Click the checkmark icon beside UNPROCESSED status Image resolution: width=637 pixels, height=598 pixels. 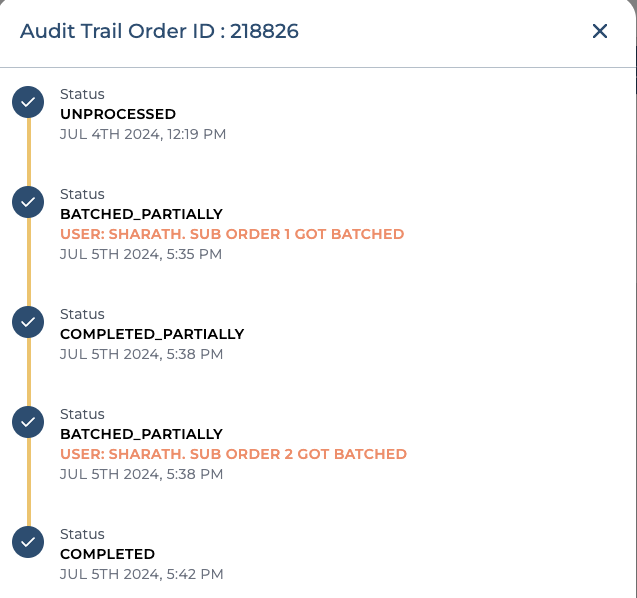pyautogui.click(x=28, y=102)
